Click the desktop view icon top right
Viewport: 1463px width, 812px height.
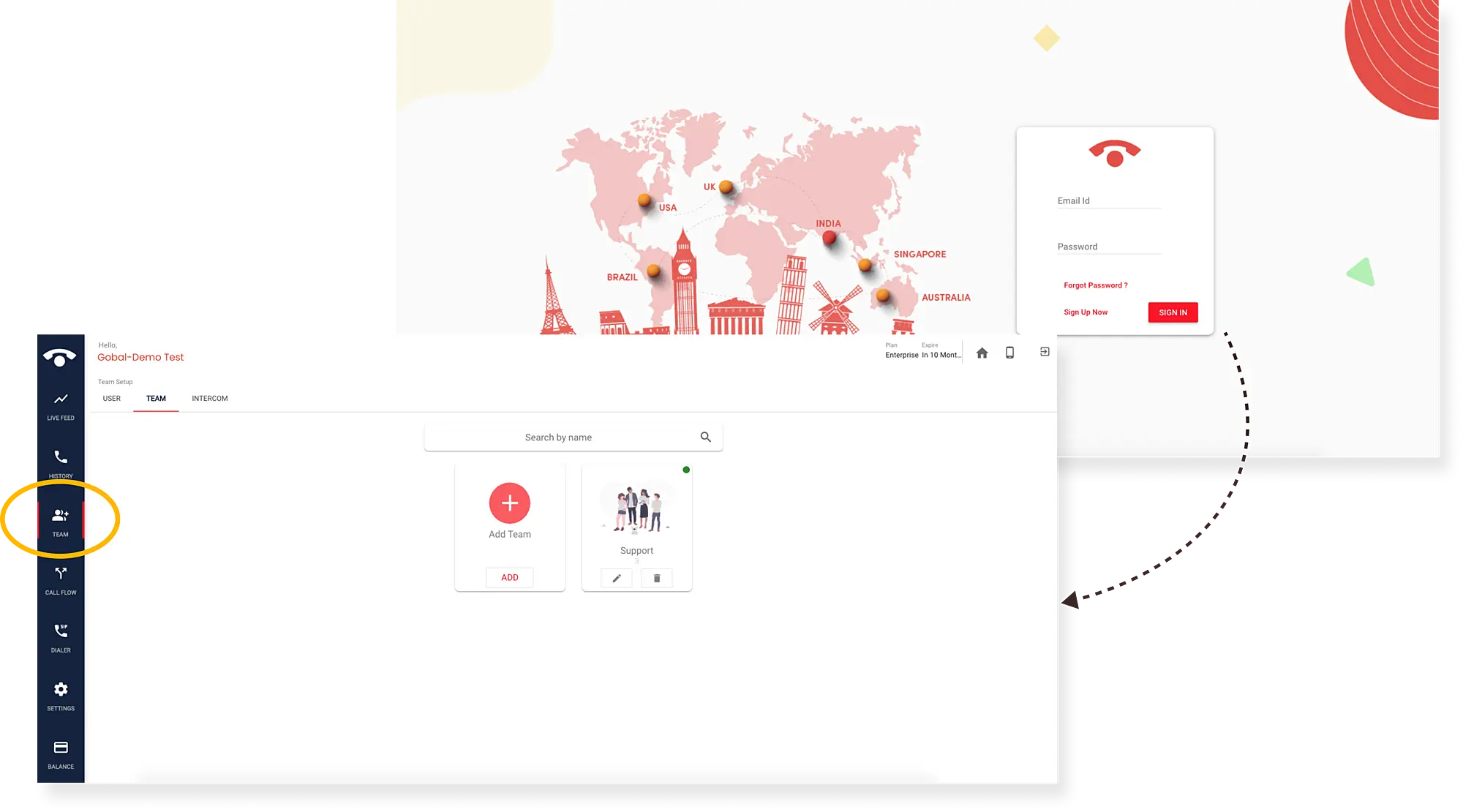pos(983,352)
